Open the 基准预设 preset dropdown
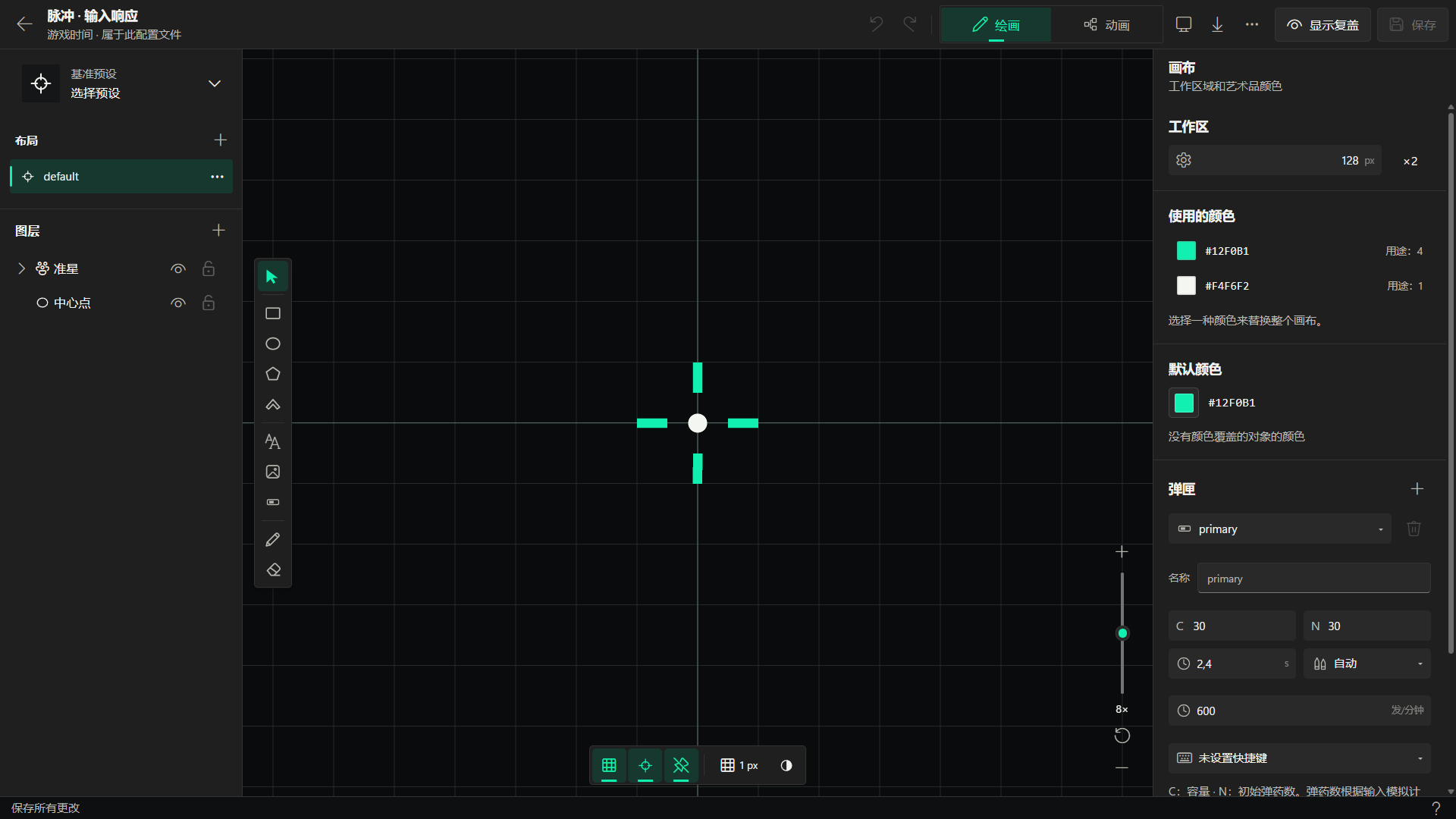Screen dimensions: 1456x819 pos(121,83)
